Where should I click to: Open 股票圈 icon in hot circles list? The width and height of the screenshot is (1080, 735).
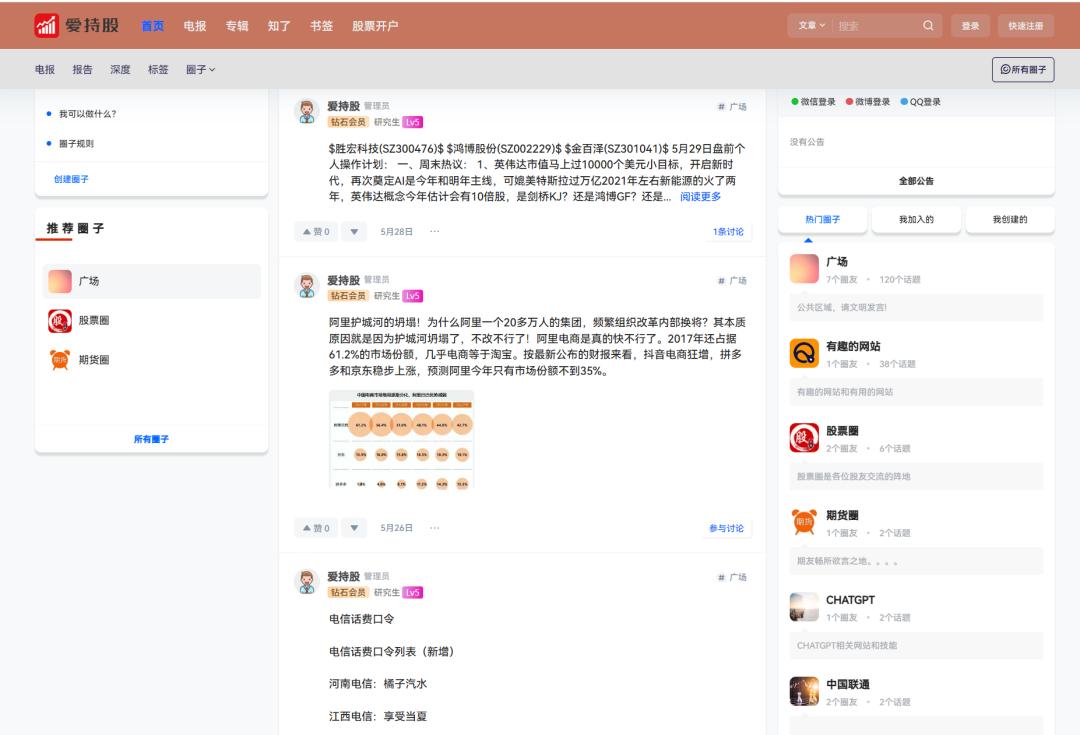tap(804, 438)
